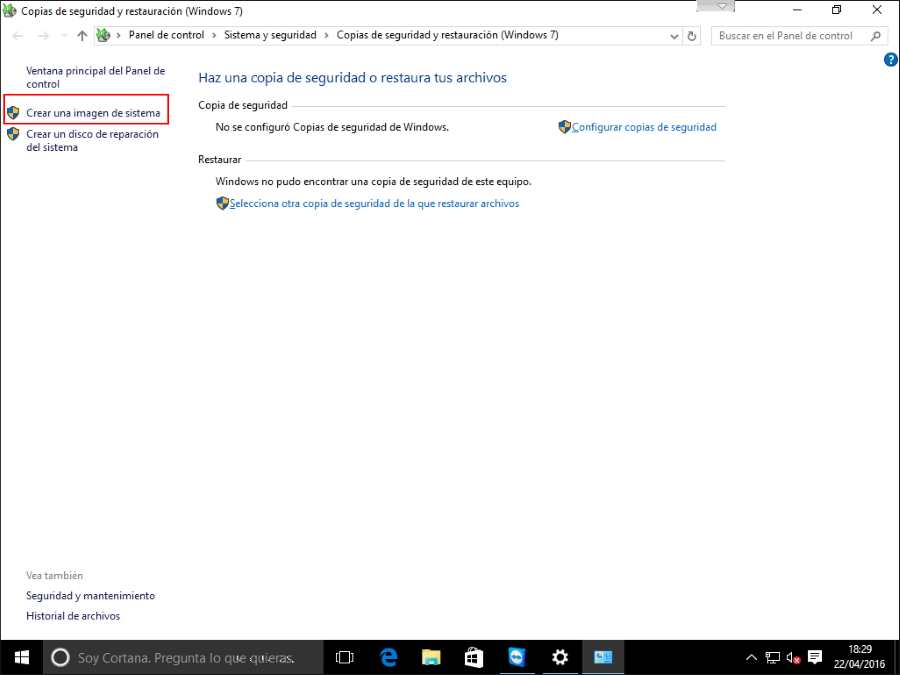The height and width of the screenshot is (675, 900).
Task: Open File Explorer from taskbar
Action: pyautogui.click(x=431, y=657)
